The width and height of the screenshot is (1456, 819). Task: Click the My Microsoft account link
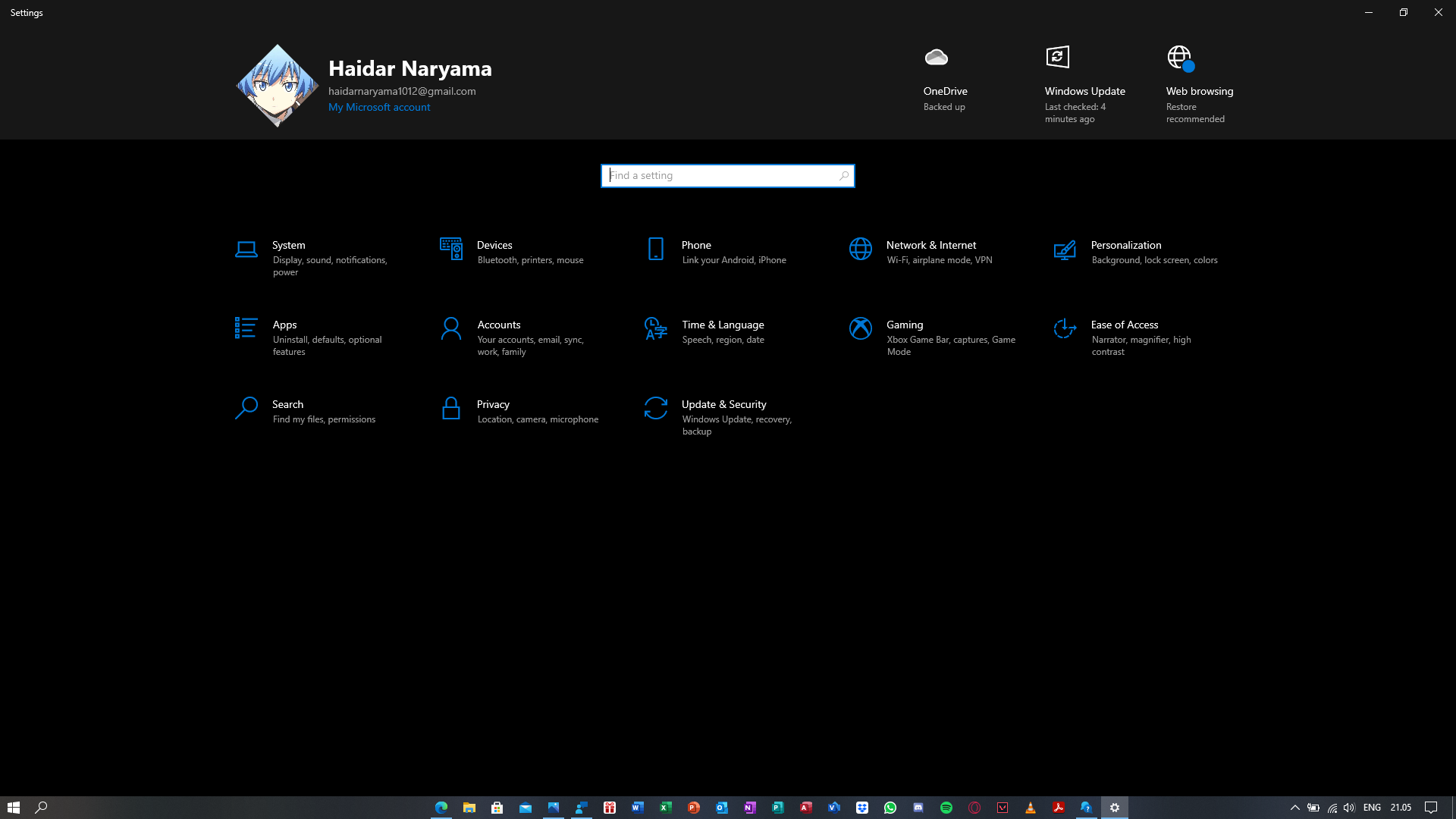379,107
